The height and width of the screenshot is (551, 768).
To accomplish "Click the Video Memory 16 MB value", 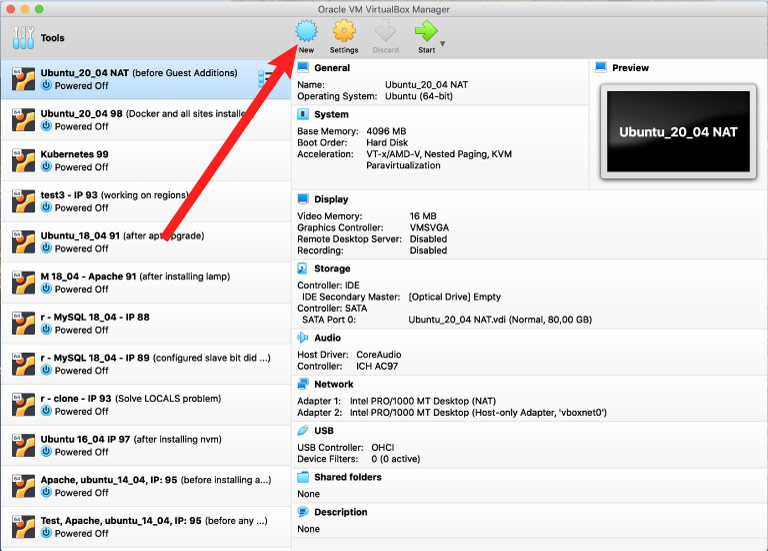I will tap(423, 216).
